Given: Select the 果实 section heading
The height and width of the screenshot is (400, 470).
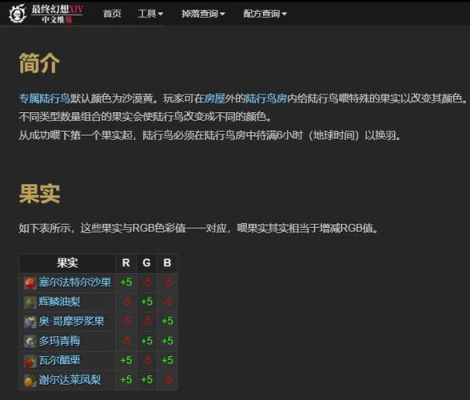Looking at the screenshot, I should [39, 193].
